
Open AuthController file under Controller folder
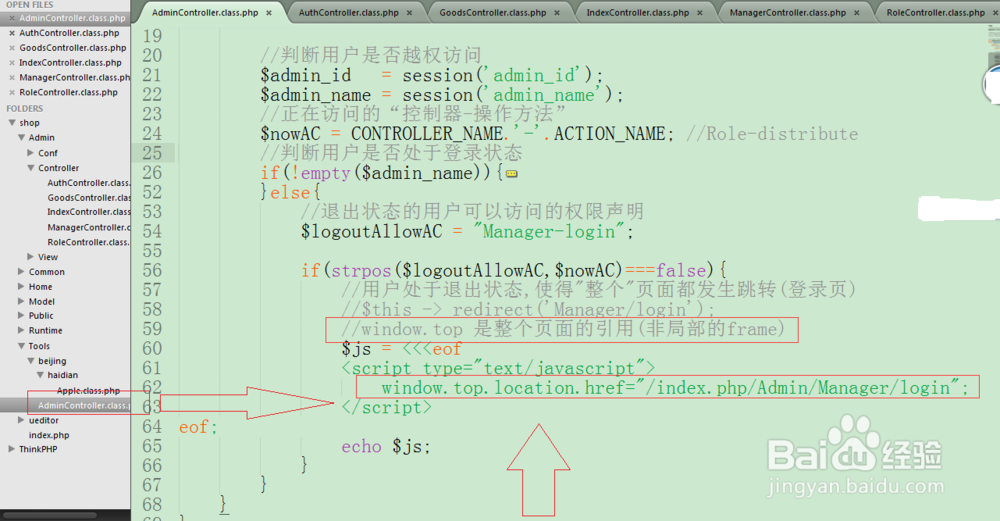click(x=89, y=183)
